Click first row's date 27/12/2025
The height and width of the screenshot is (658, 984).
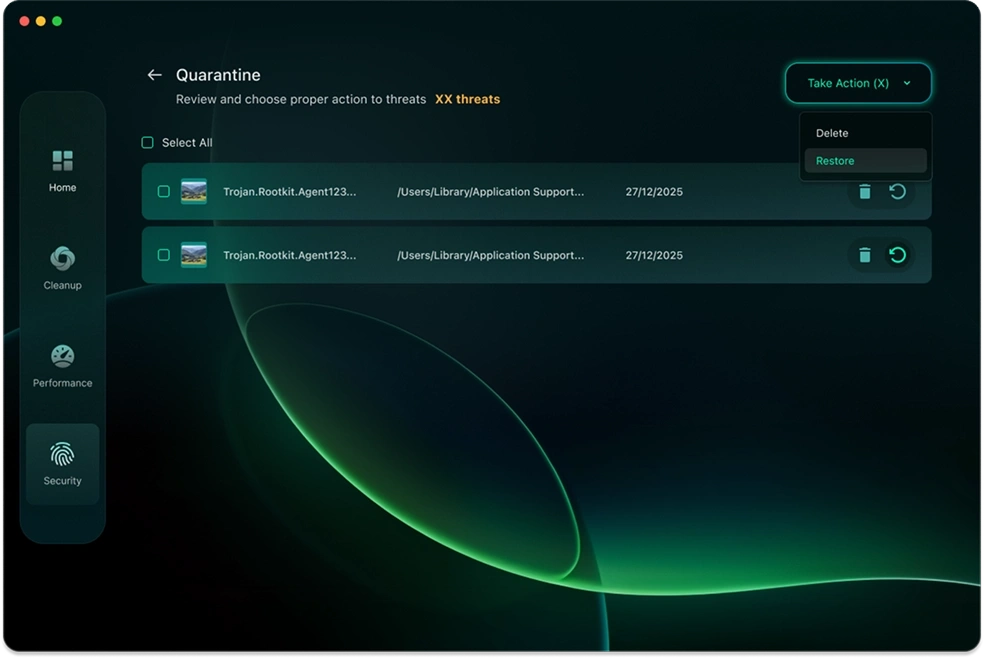tap(654, 192)
